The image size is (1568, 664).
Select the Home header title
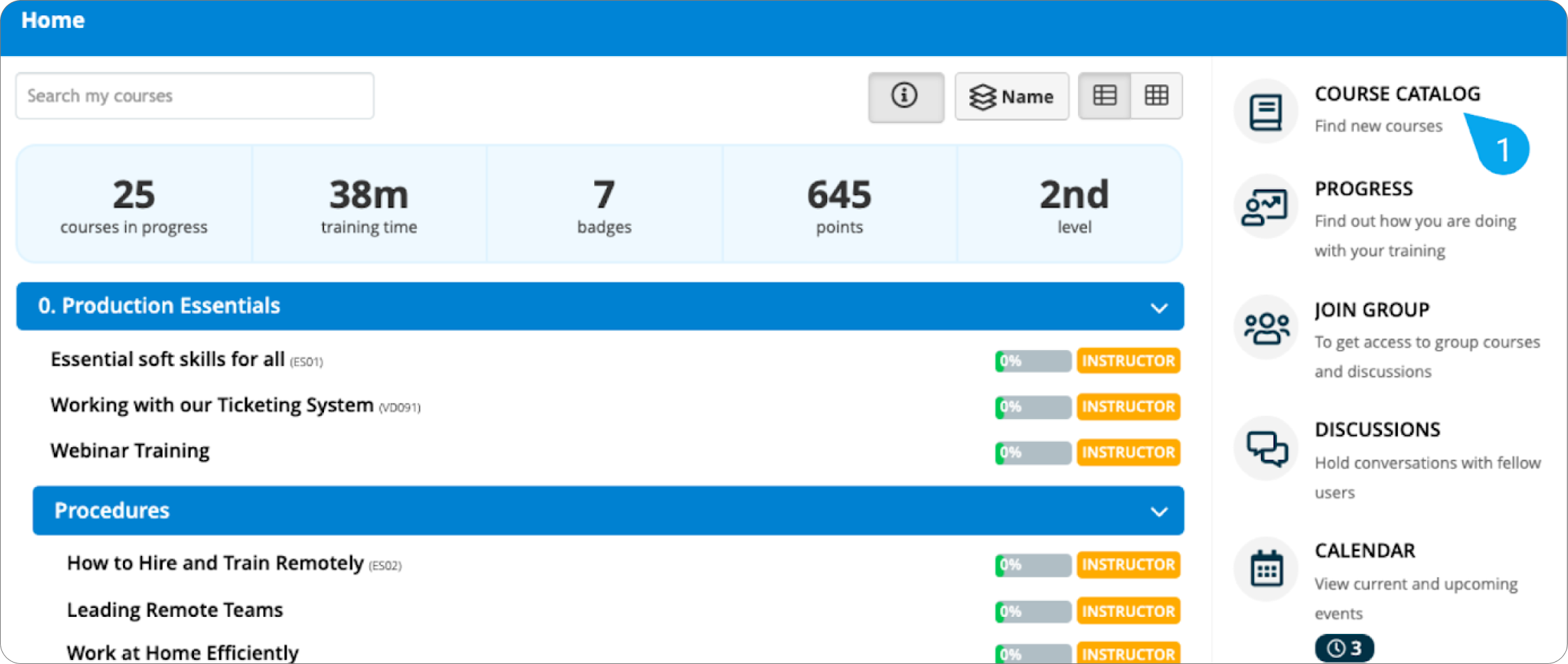[x=53, y=21]
